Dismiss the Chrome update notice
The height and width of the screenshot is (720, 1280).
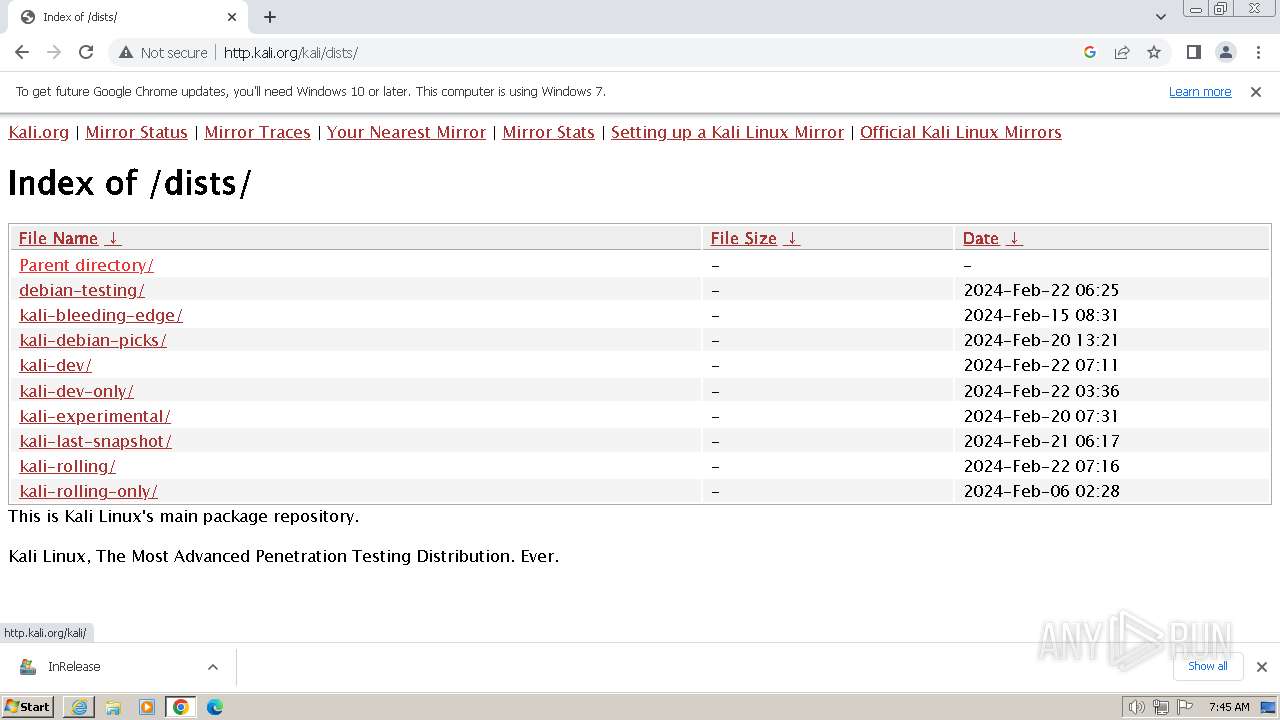click(1256, 91)
